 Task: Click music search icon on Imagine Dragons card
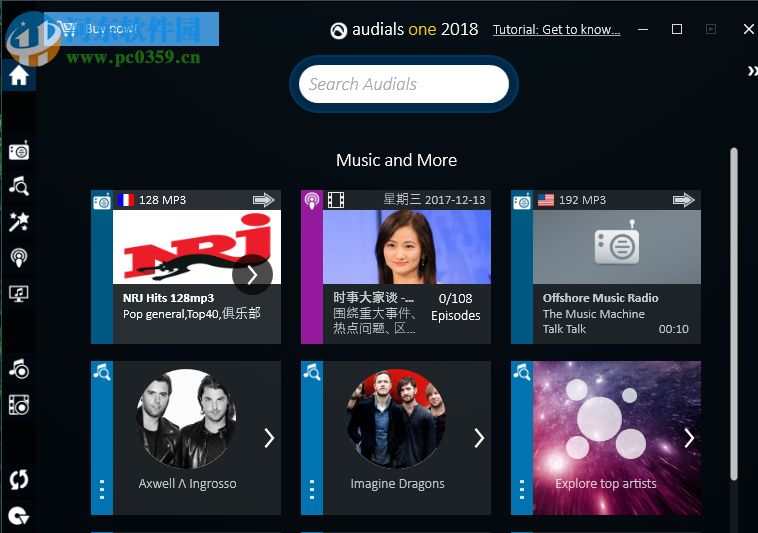[x=312, y=372]
